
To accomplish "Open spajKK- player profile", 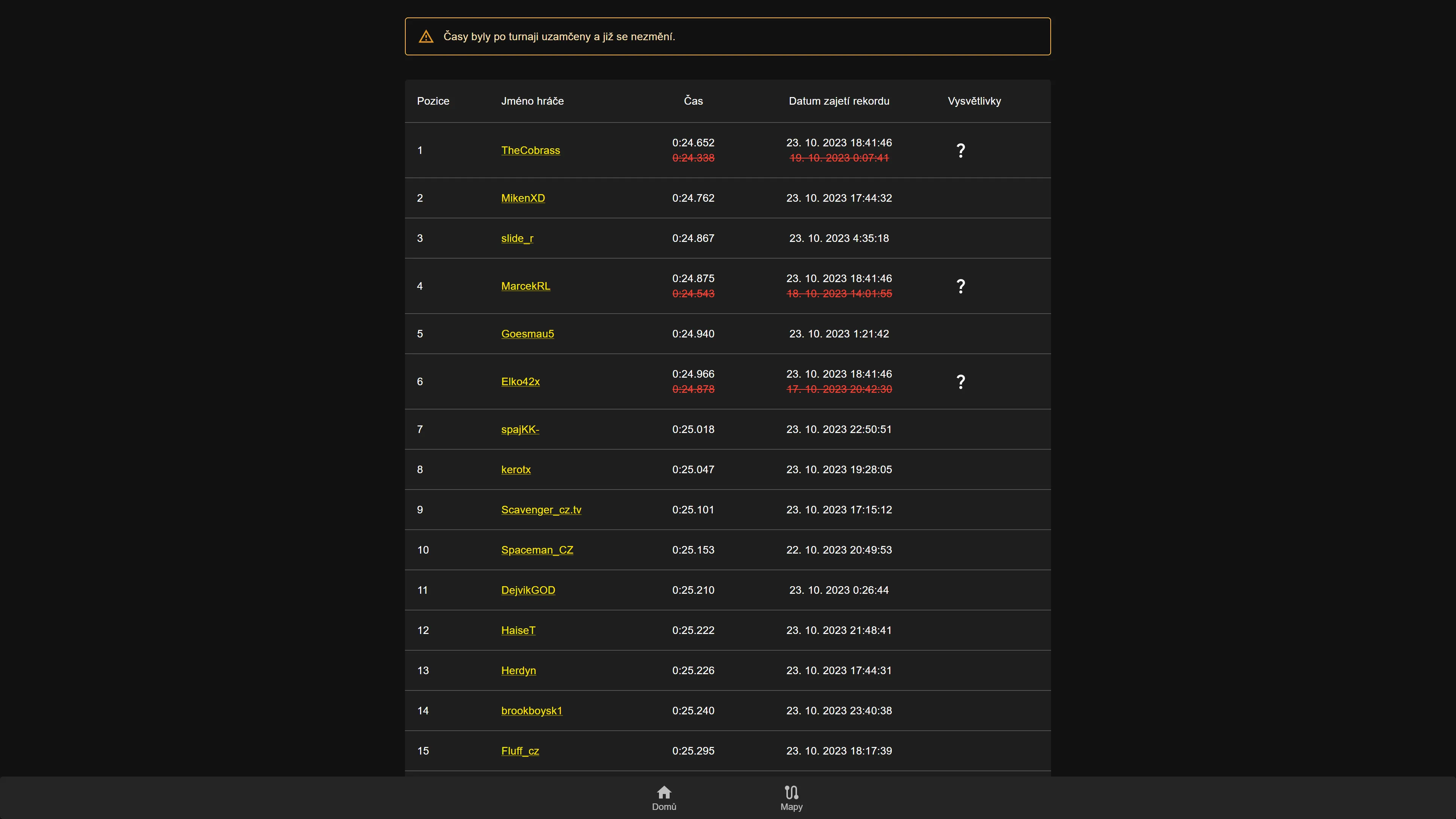I will coord(520,429).
